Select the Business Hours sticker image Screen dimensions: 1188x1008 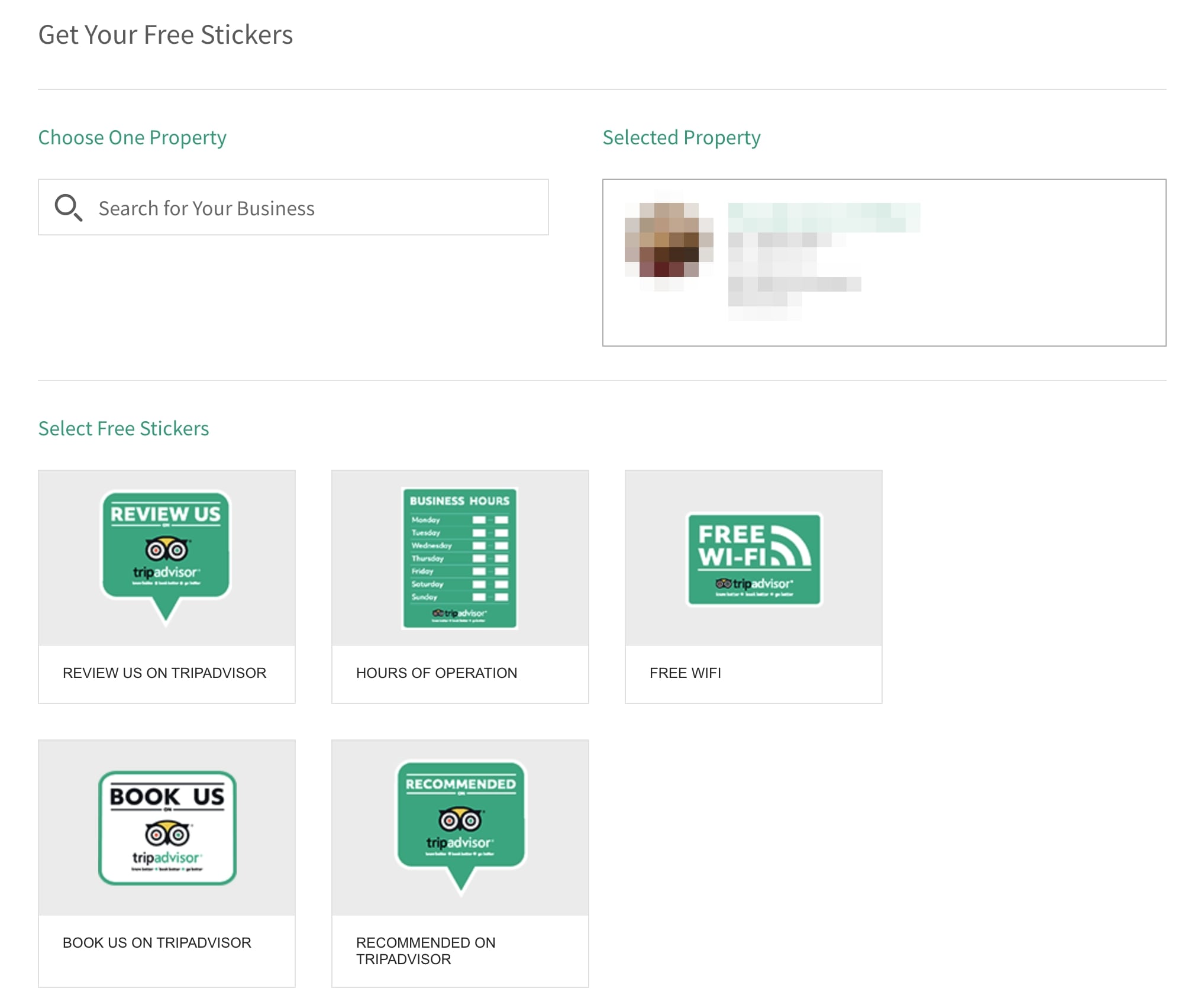460,558
